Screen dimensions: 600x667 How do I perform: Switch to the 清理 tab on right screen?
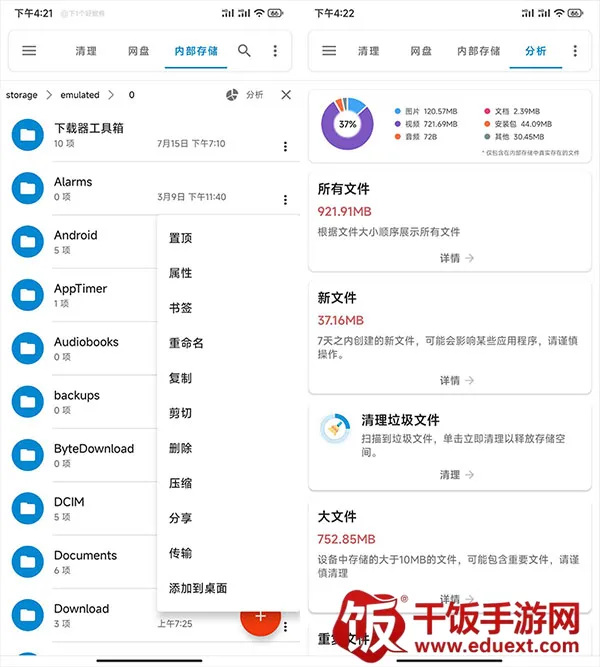[x=368, y=51]
